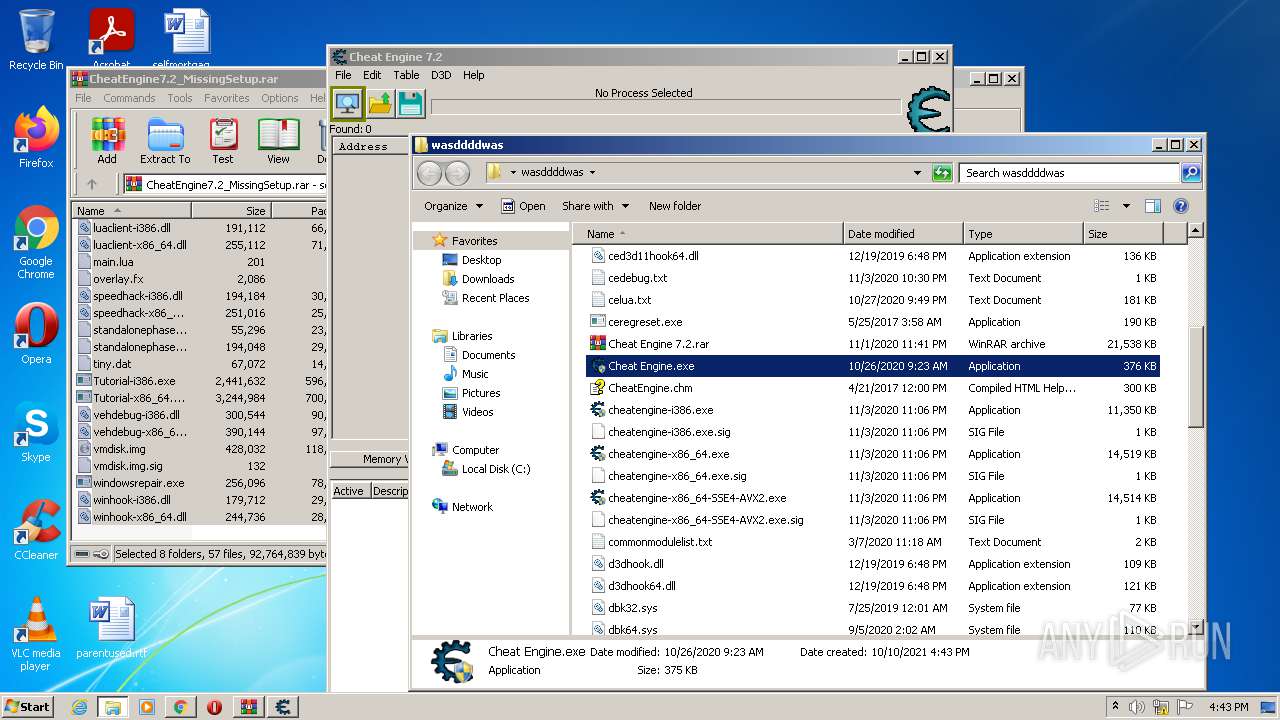Screen dimensions: 1280x720
Task: Click the WinRAR Test icon
Action: 223,141
